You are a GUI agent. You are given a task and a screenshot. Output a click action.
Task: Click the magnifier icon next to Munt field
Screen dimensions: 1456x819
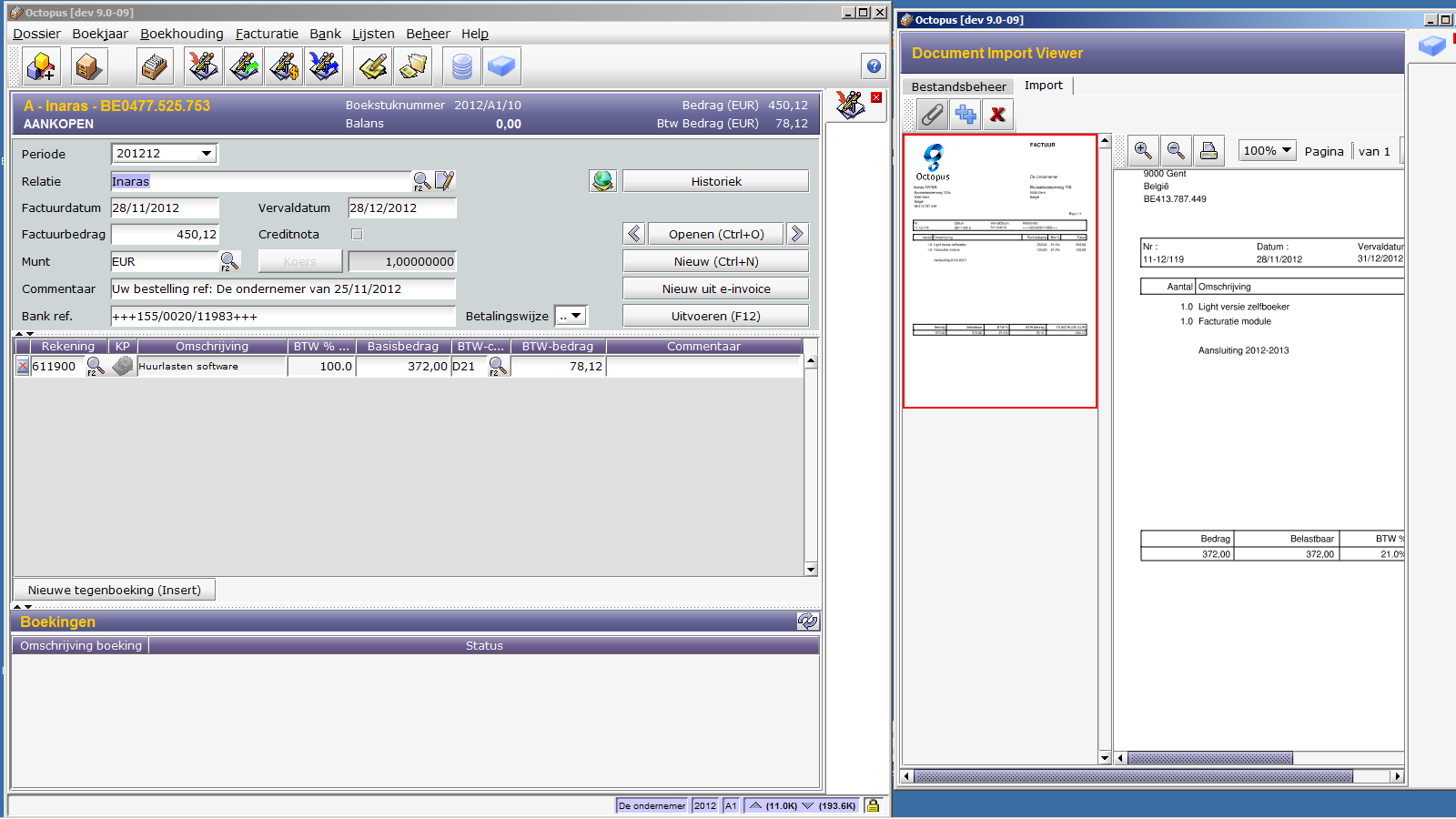[229, 262]
